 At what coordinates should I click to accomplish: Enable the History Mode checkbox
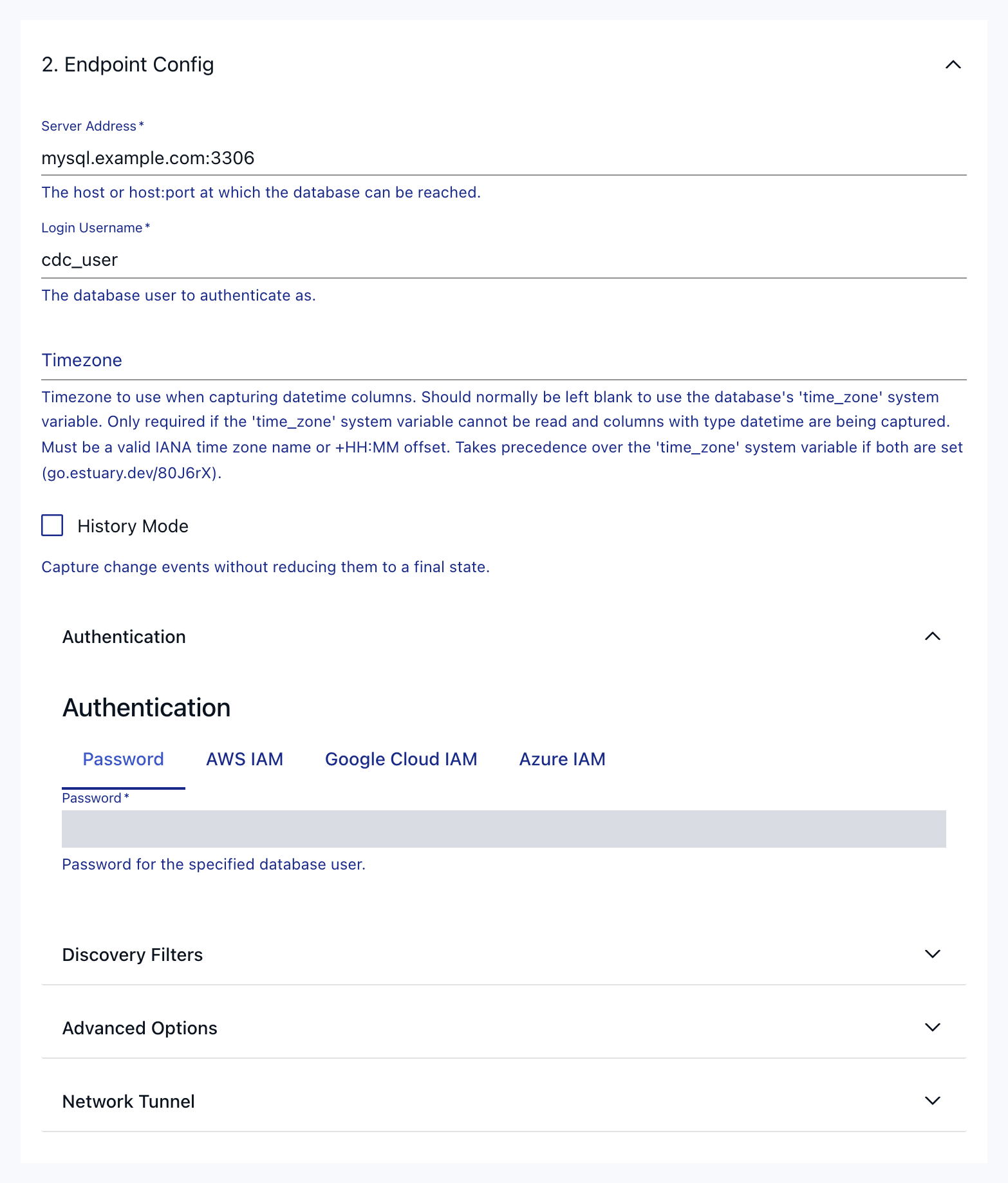click(52, 525)
